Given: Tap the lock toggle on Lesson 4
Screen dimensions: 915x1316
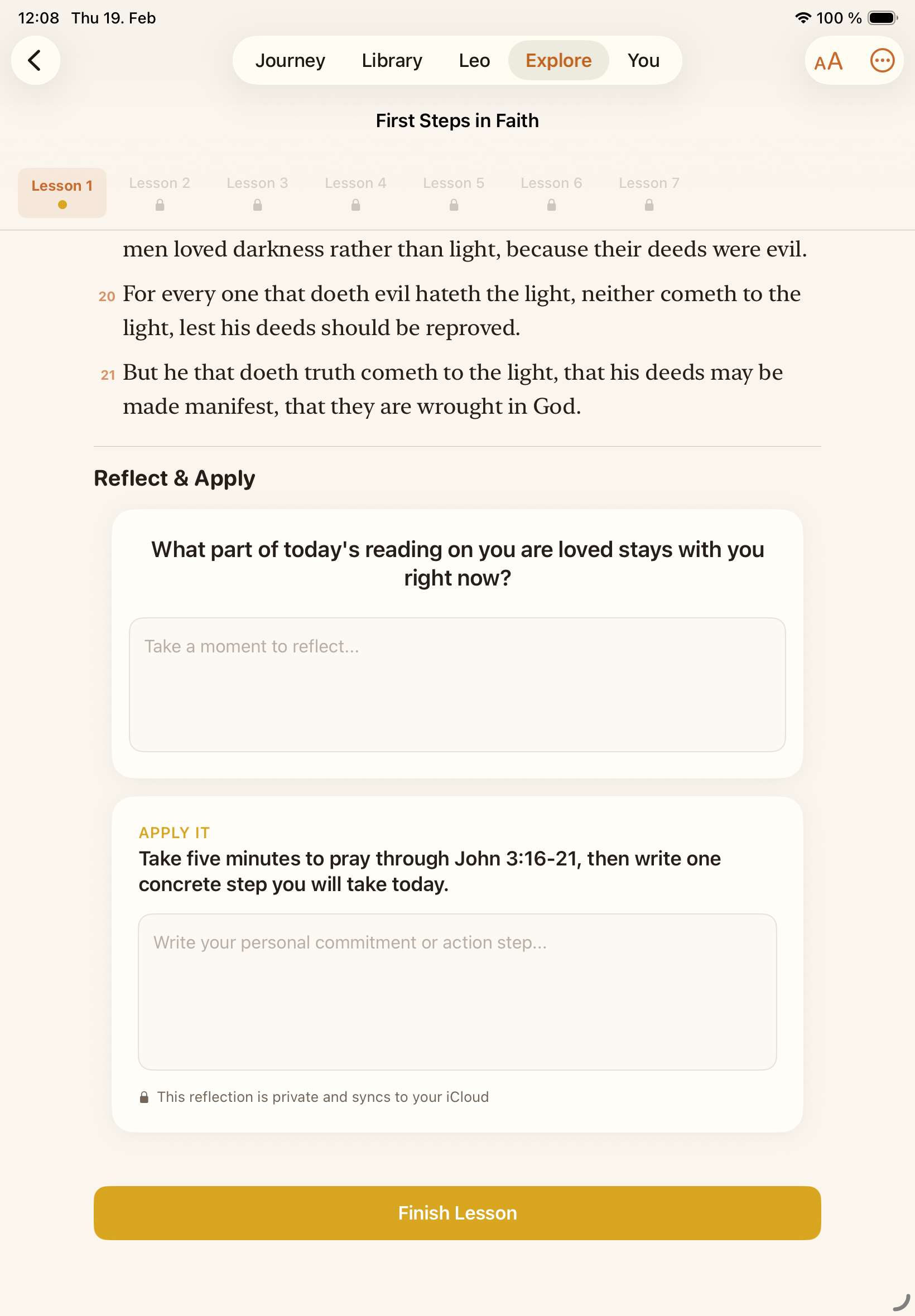Looking at the screenshot, I should tap(355, 205).
